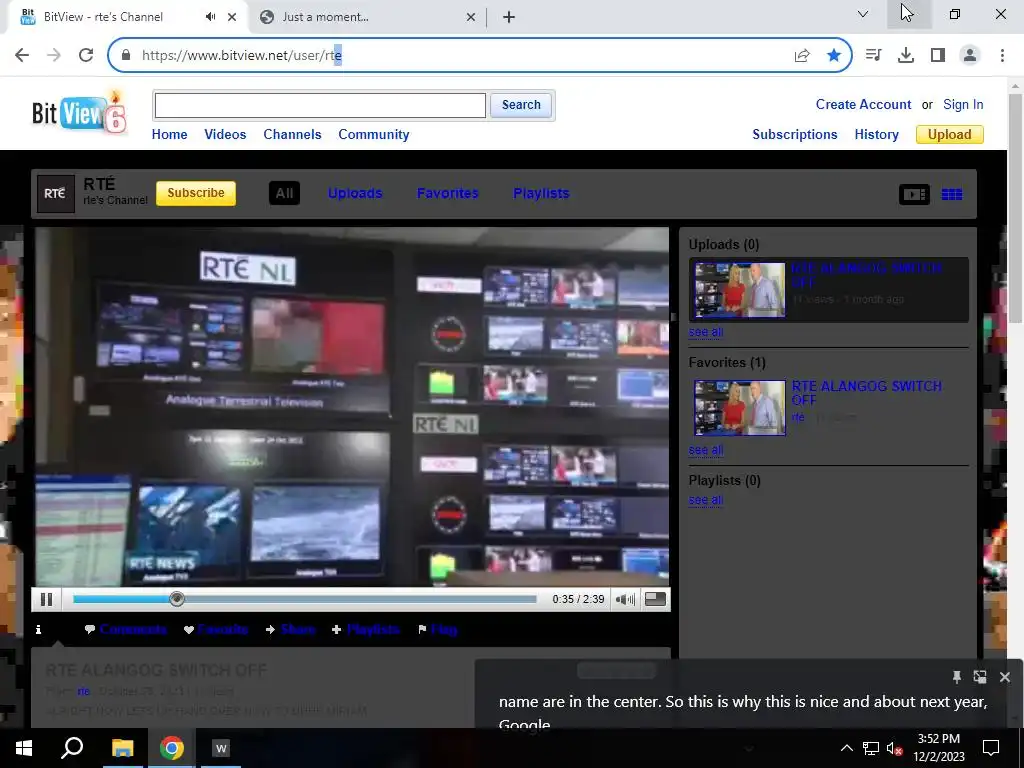Open the notification center icon

coord(991,748)
